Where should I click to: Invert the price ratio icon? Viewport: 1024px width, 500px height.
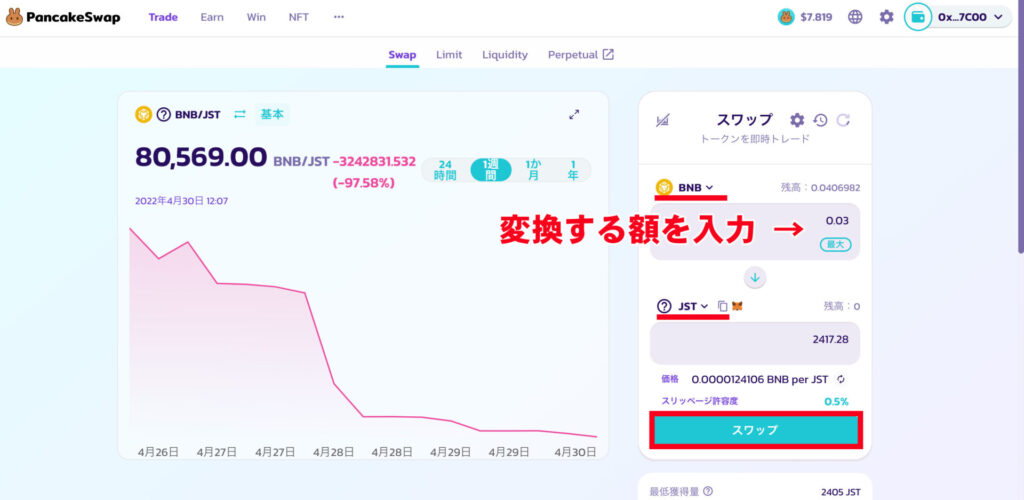[841, 379]
